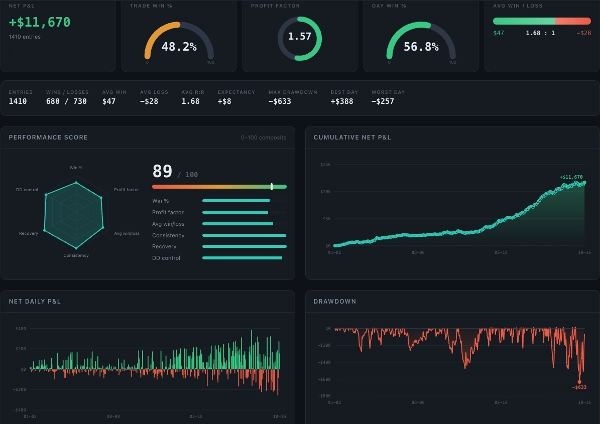Click the Wins / Losses value '680 / 730'
The height and width of the screenshot is (424, 600).
coord(66,101)
